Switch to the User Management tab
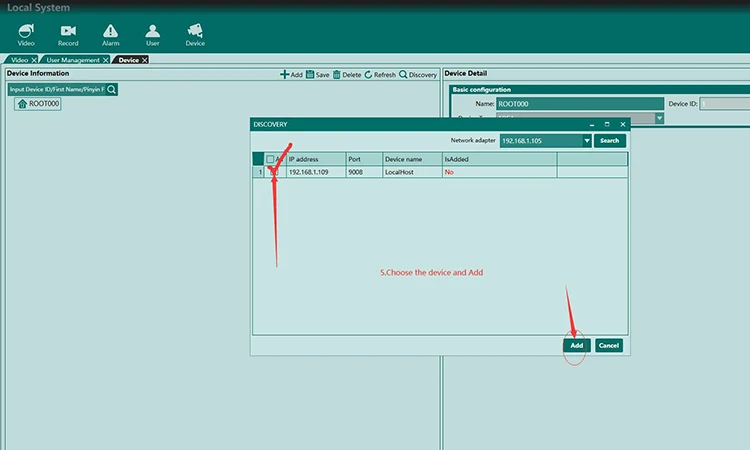750x450 pixels. [x=73, y=60]
